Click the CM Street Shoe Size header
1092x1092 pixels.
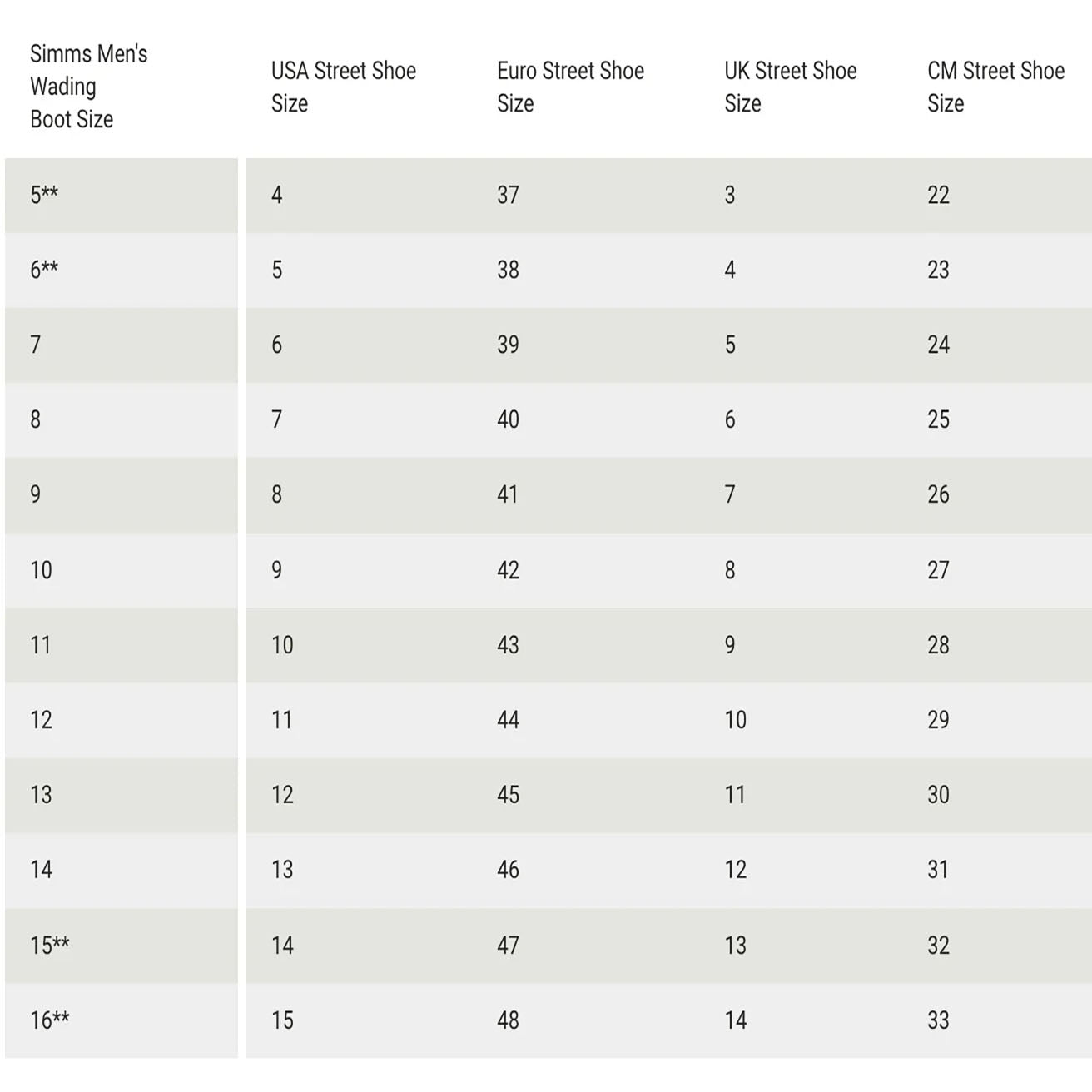coord(995,87)
